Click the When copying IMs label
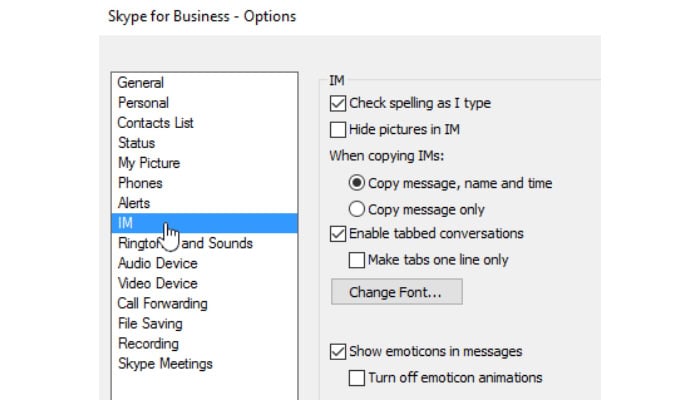Image resolution: width=700 pixels, height=400 pixels. [387, 156]
